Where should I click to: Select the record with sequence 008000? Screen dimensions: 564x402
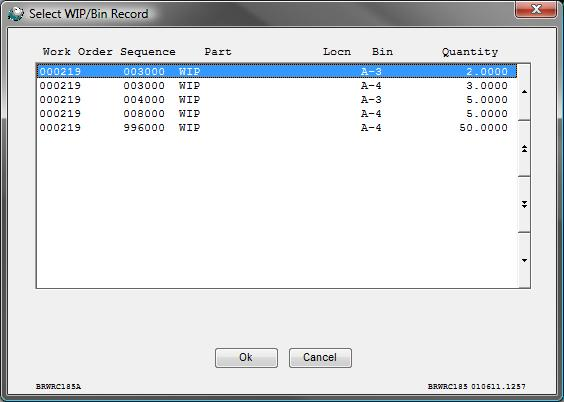coord(277,114)
